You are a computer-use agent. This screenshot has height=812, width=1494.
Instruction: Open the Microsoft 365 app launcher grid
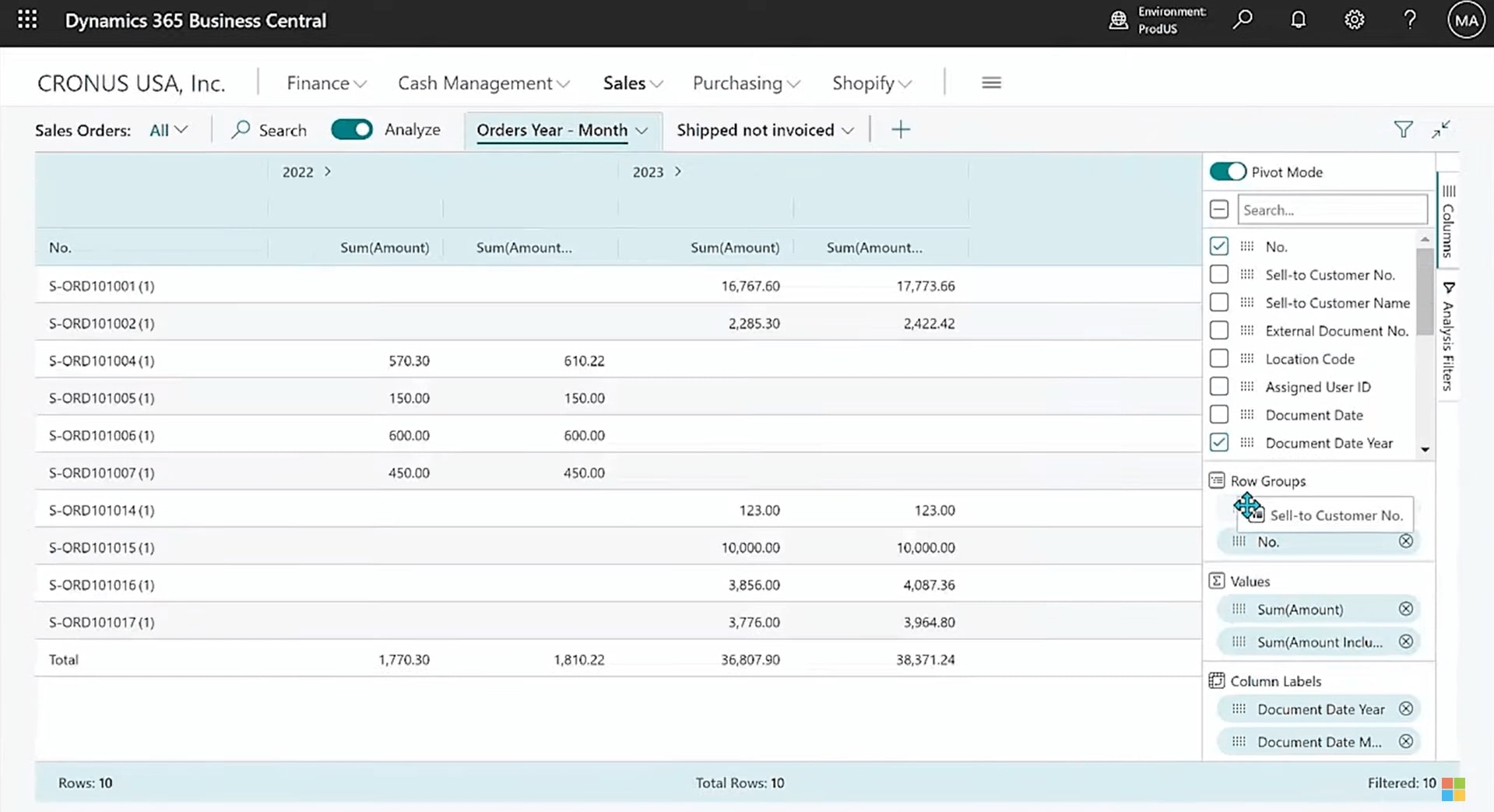pyautogui.click(x=26, y=19)
